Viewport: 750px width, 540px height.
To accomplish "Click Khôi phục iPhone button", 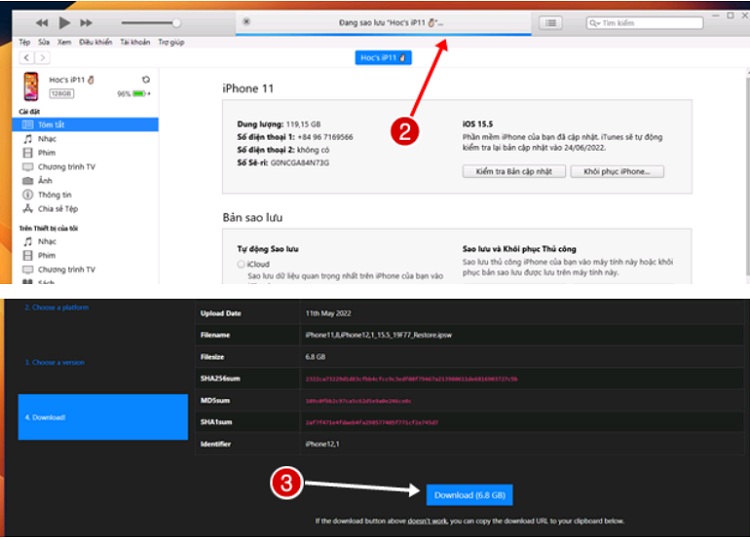I will [617, 171].
